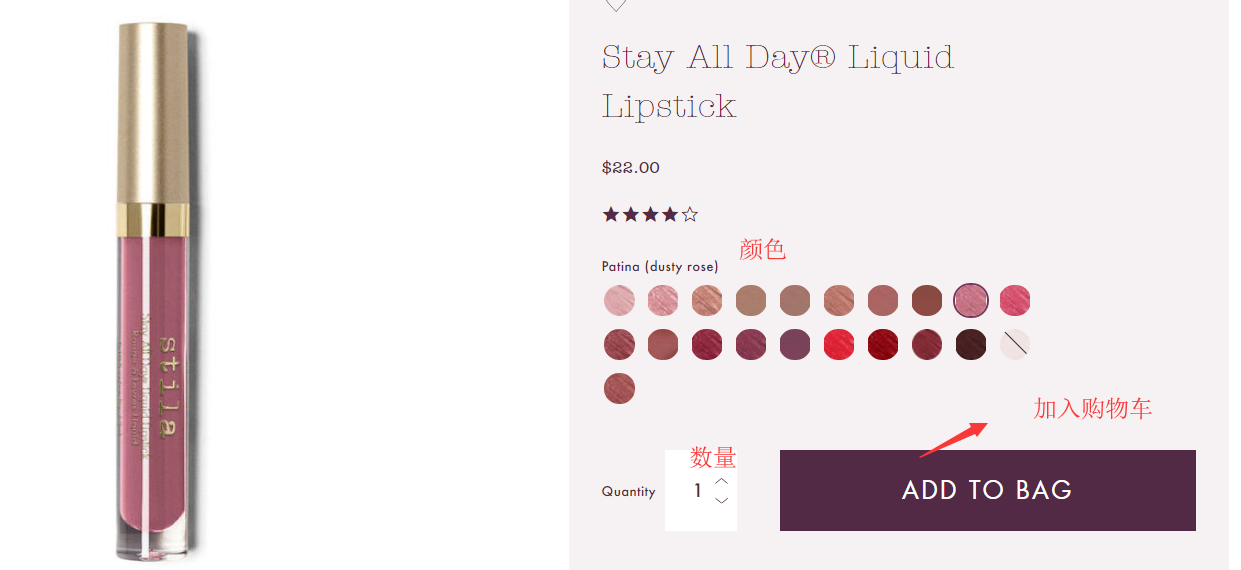
Task: Decrease quantity with the down arrow
Action: [x=722, y=500]
